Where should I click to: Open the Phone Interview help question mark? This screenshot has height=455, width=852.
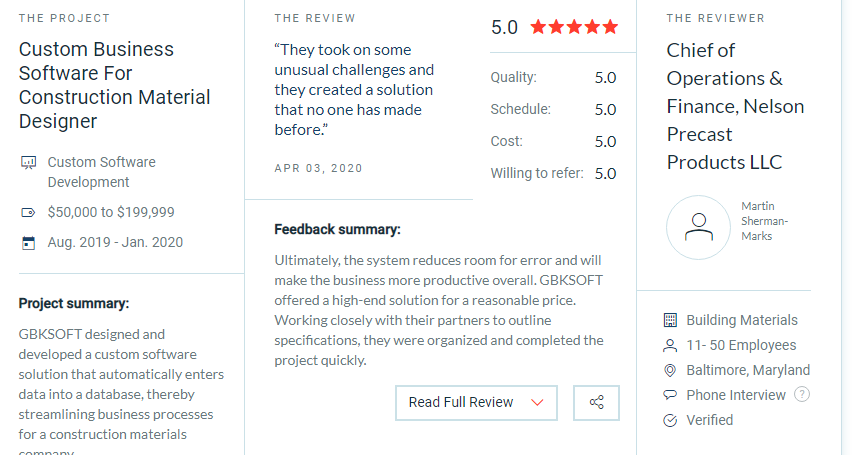(x=801, y=394)
